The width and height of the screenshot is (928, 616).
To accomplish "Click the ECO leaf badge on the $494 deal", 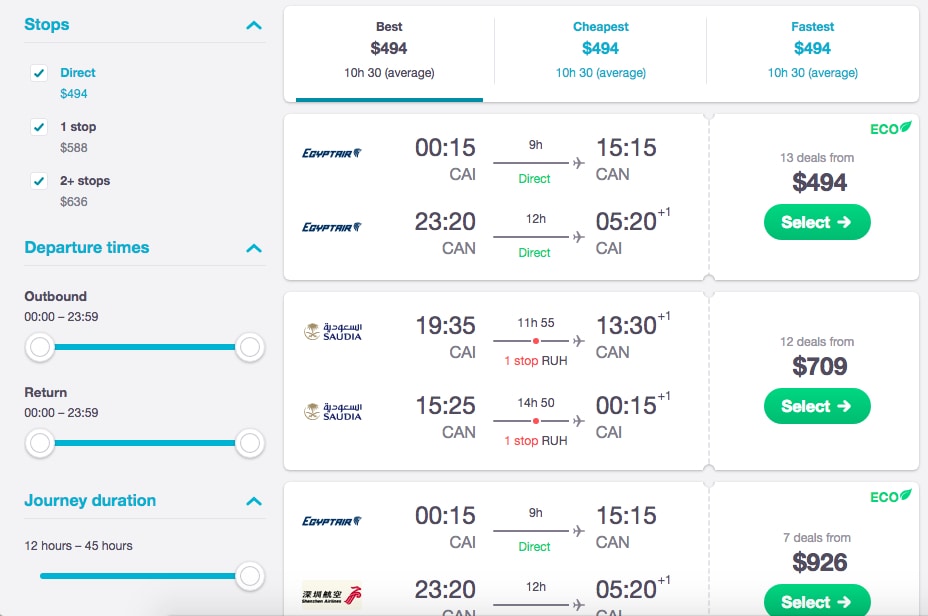I will [x=891, y=127].
